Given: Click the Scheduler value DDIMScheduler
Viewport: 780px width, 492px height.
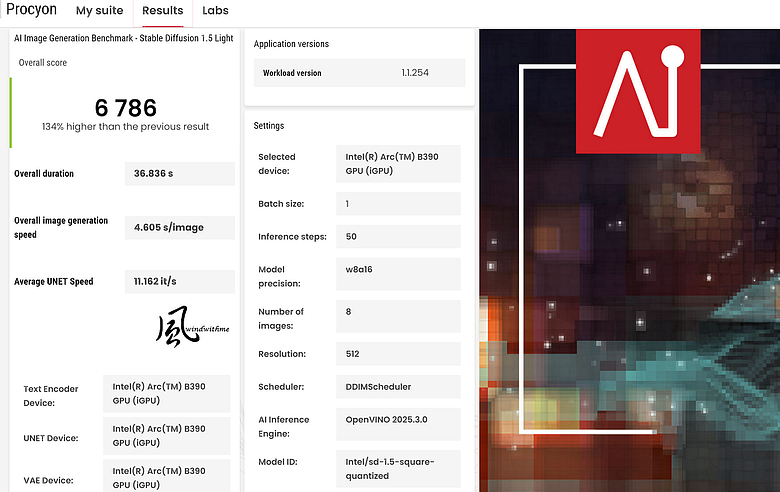Looking at the screenshot, I should [x=398, y=387].
